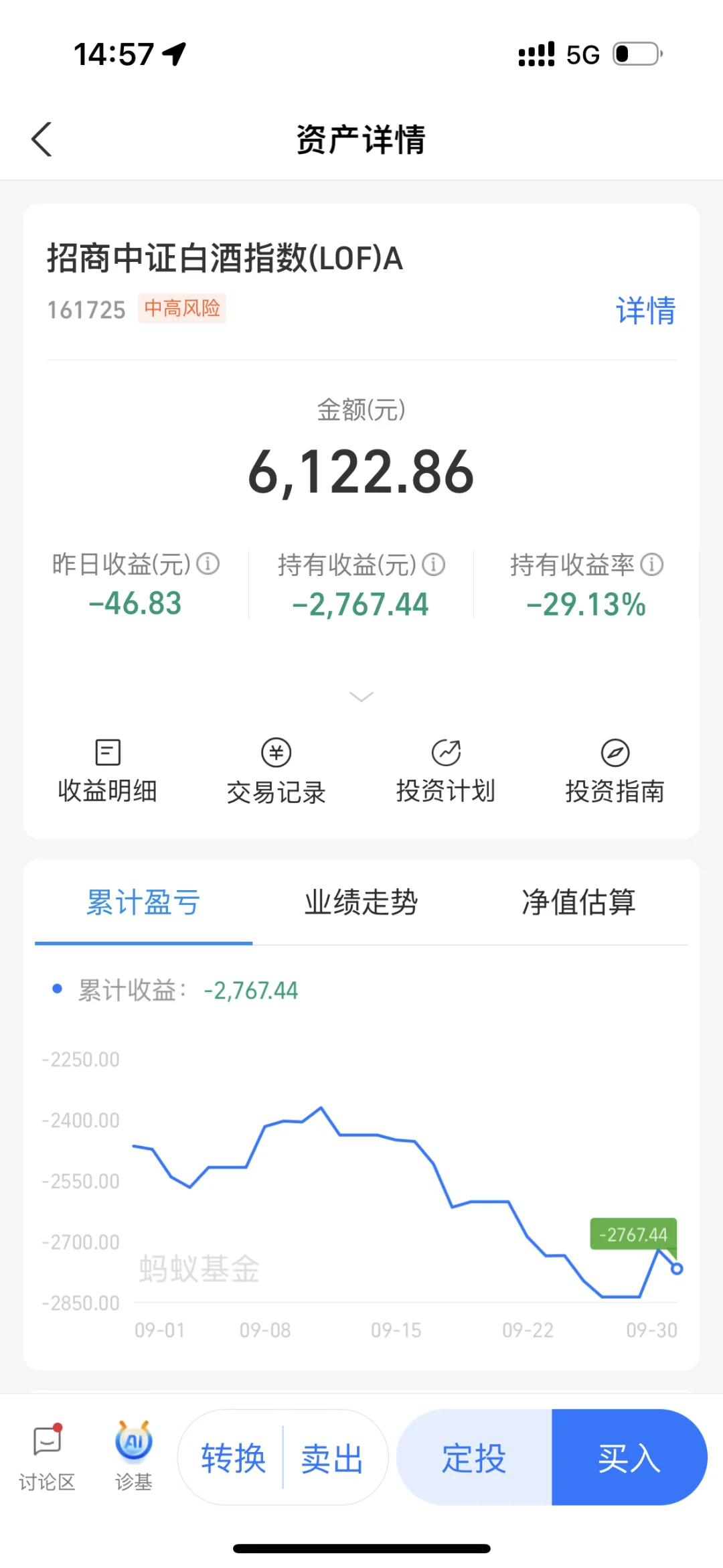The image size is (723, 1568).
Task: Tap yesterday's return value -46.83
Action: [135, 603]
